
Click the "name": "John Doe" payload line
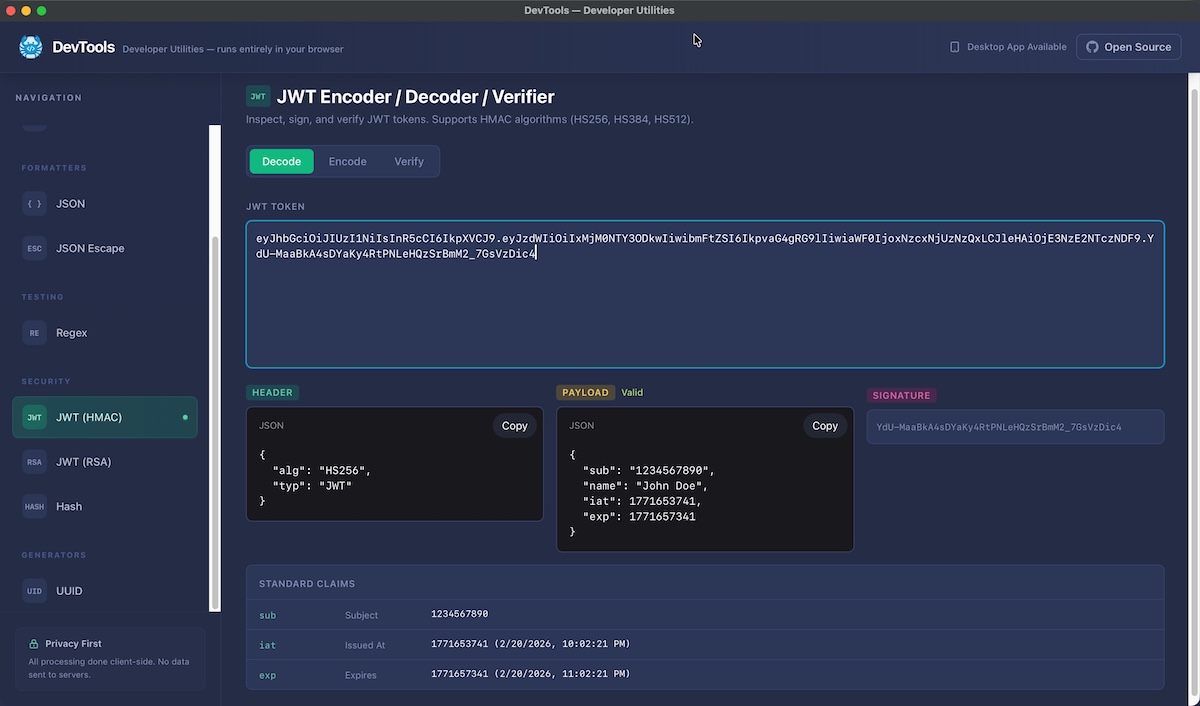(646, 486)
